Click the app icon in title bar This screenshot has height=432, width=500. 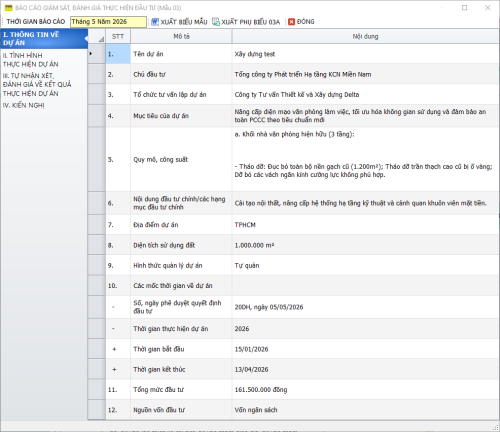[8, 7]
